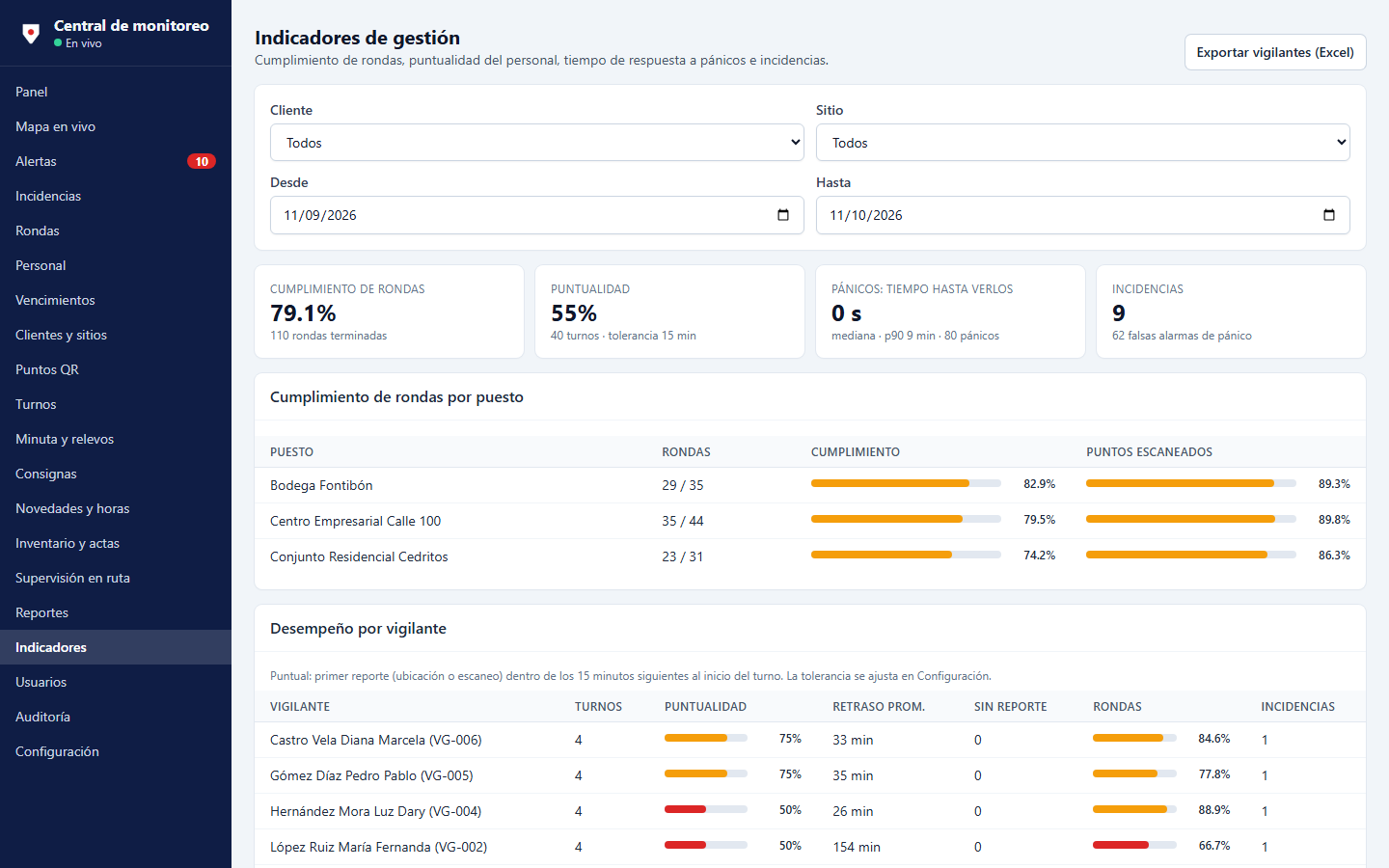Click Bodega Fontibón cumplimiento progress bar
The image size is (1389, 868).
pos(906,483)
